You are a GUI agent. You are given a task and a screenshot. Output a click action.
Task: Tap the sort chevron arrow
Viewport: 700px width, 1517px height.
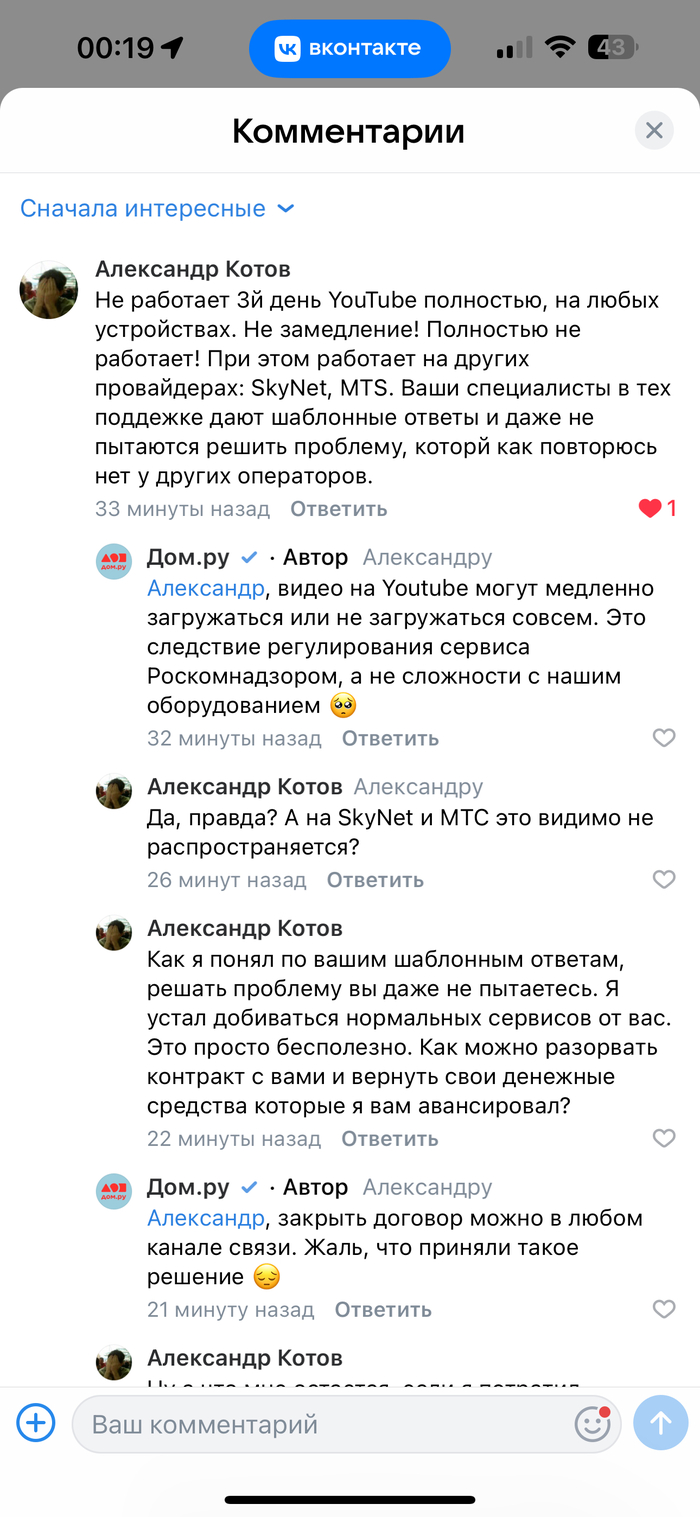[x=286, y=208]
